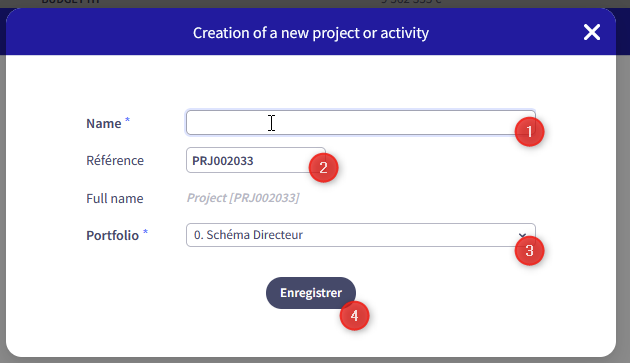This screenshot has height=363, width=630.
Task: Click the Référence field containing PRJ002033
Action: point(256,160)
